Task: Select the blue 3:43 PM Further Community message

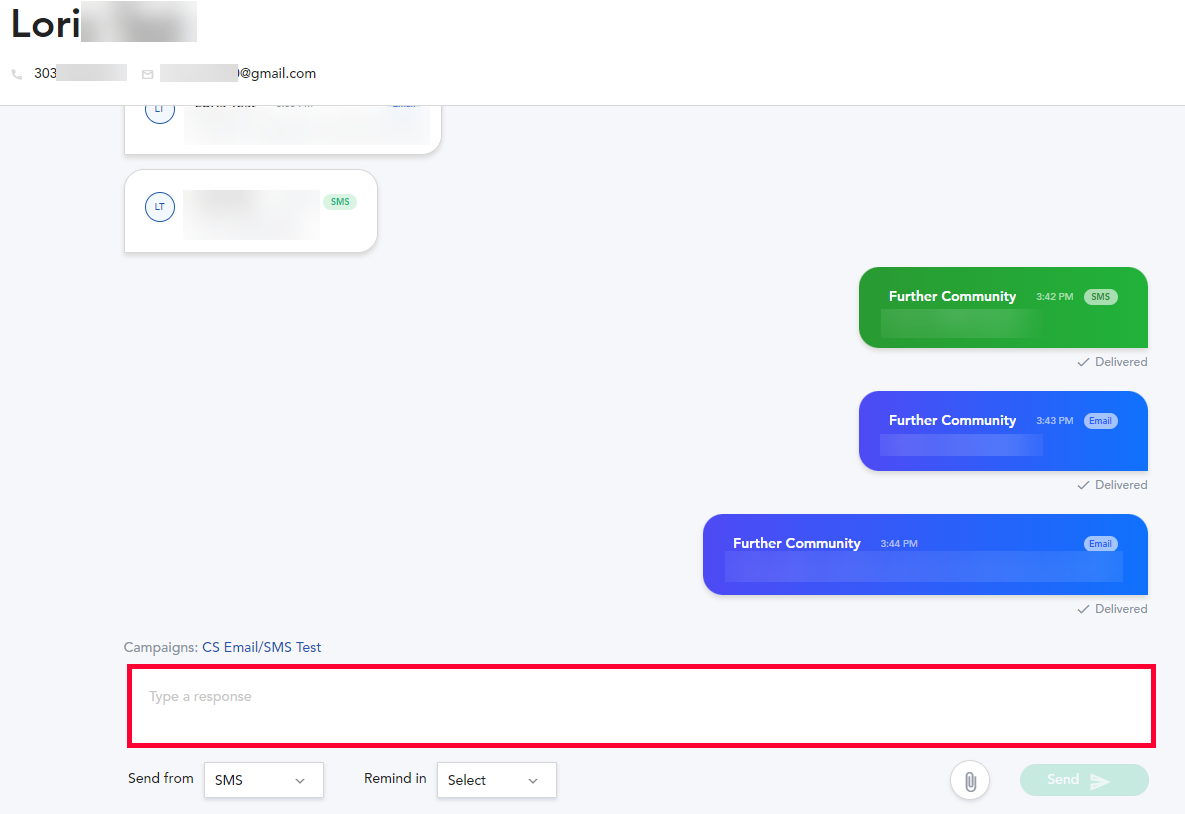Action: coord(1002,431)
